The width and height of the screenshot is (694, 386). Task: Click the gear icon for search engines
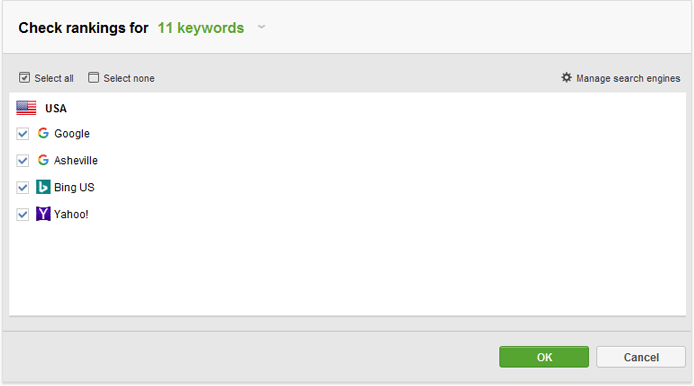pos(566,77)
